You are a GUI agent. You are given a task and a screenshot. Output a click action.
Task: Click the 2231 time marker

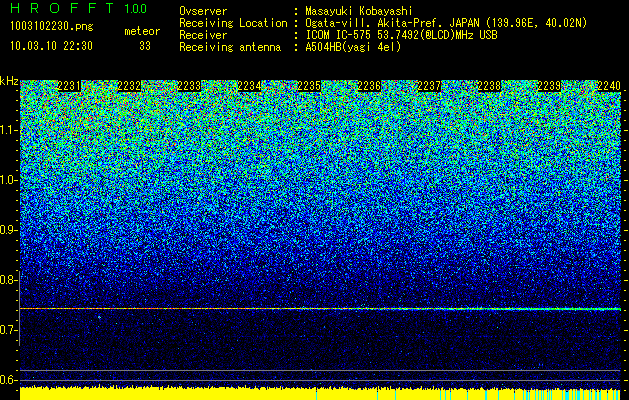click(69, 86)
